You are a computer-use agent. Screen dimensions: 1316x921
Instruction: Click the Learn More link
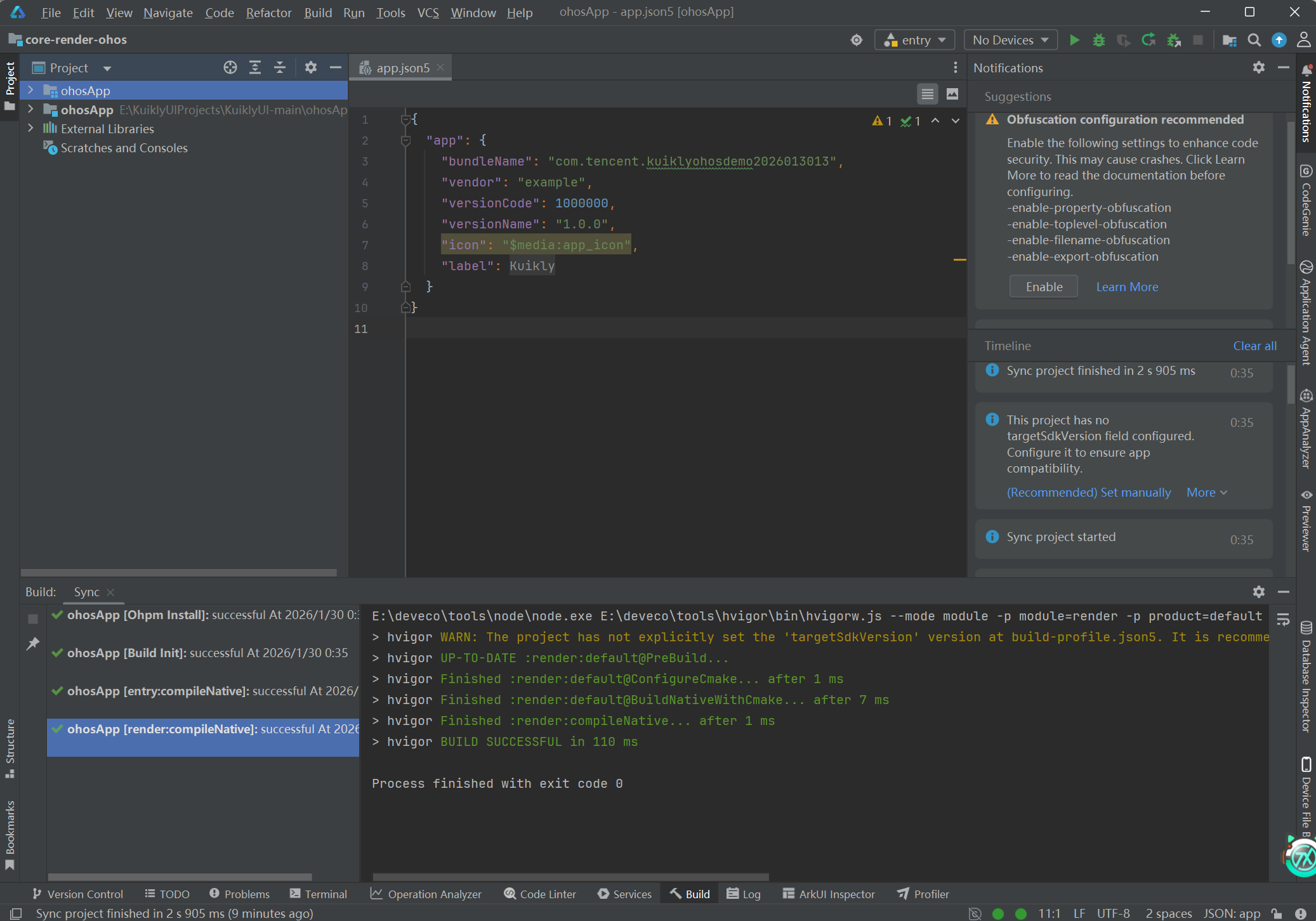[x=1127, y=287]
